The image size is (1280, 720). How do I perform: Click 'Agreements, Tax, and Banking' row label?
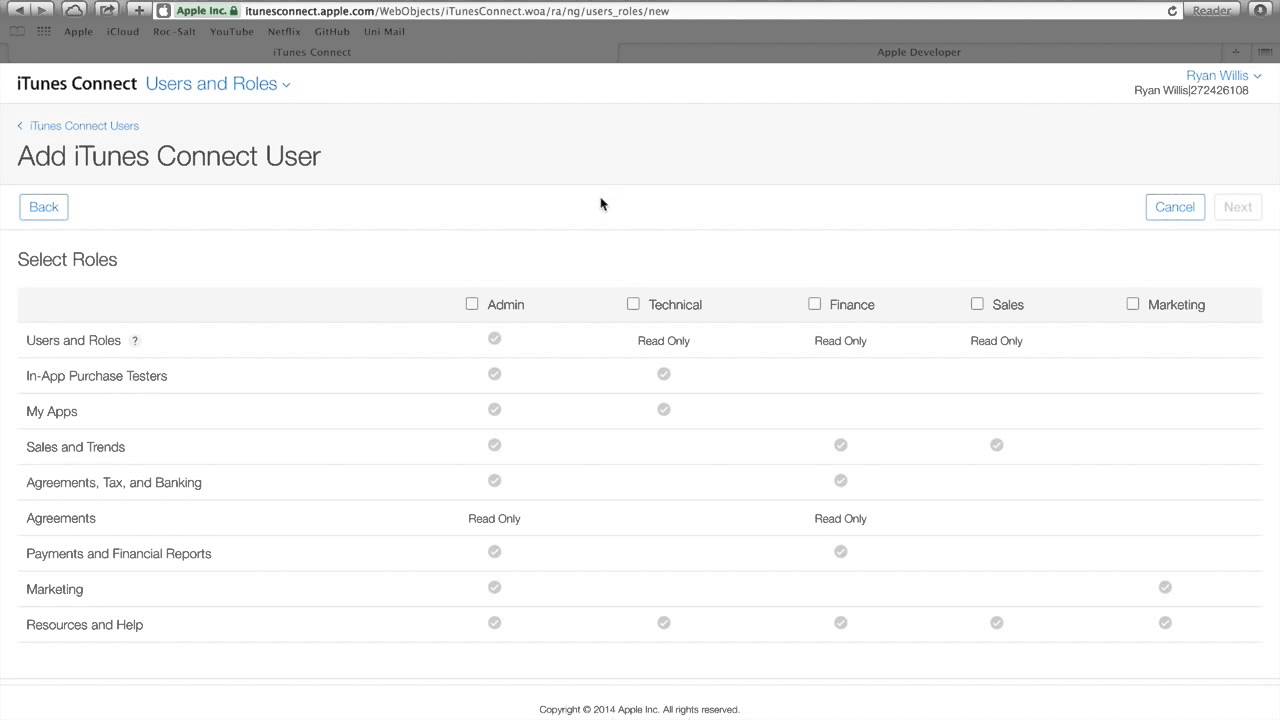[114, 483]
